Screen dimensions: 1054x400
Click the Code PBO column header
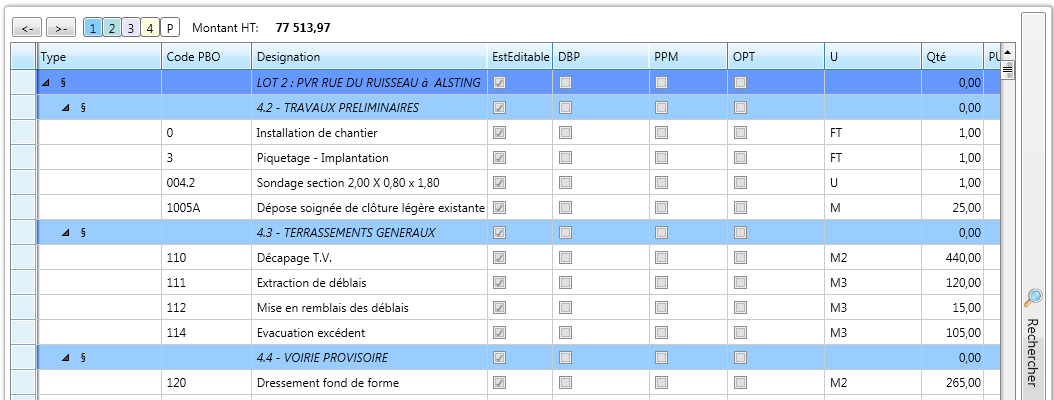[x=206, y=57]
